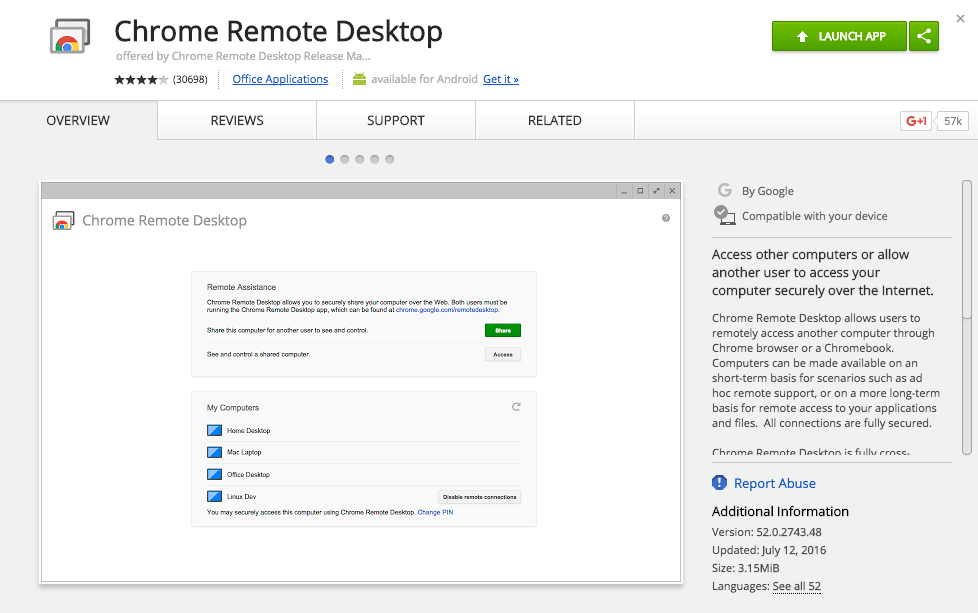
Task: Click the help question mark icon in screenshot
Action: [666, 218]
